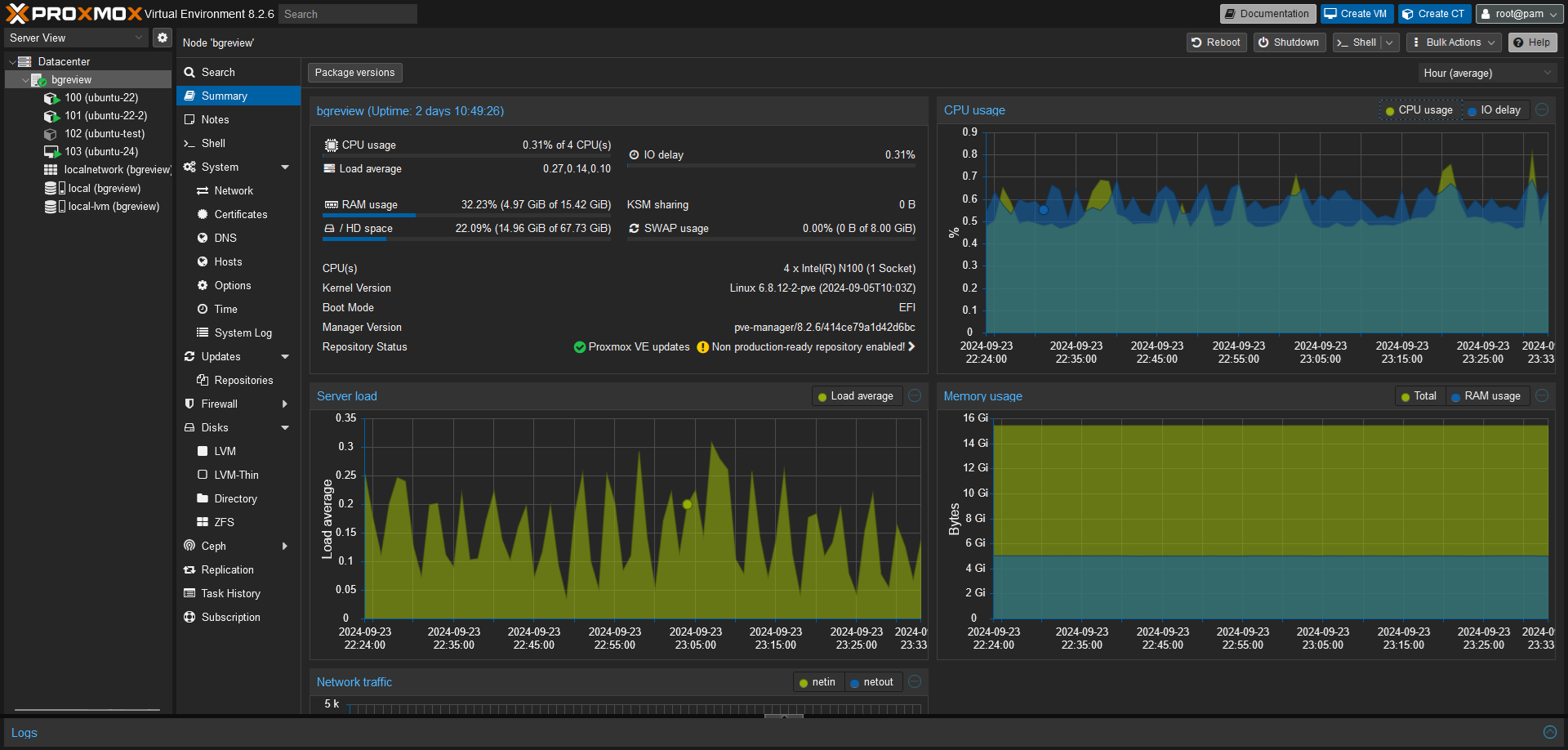Click undo zoom icon on CPU usage chart
Viewport: 1568px width, 750px height.
tap(1542, 109)
